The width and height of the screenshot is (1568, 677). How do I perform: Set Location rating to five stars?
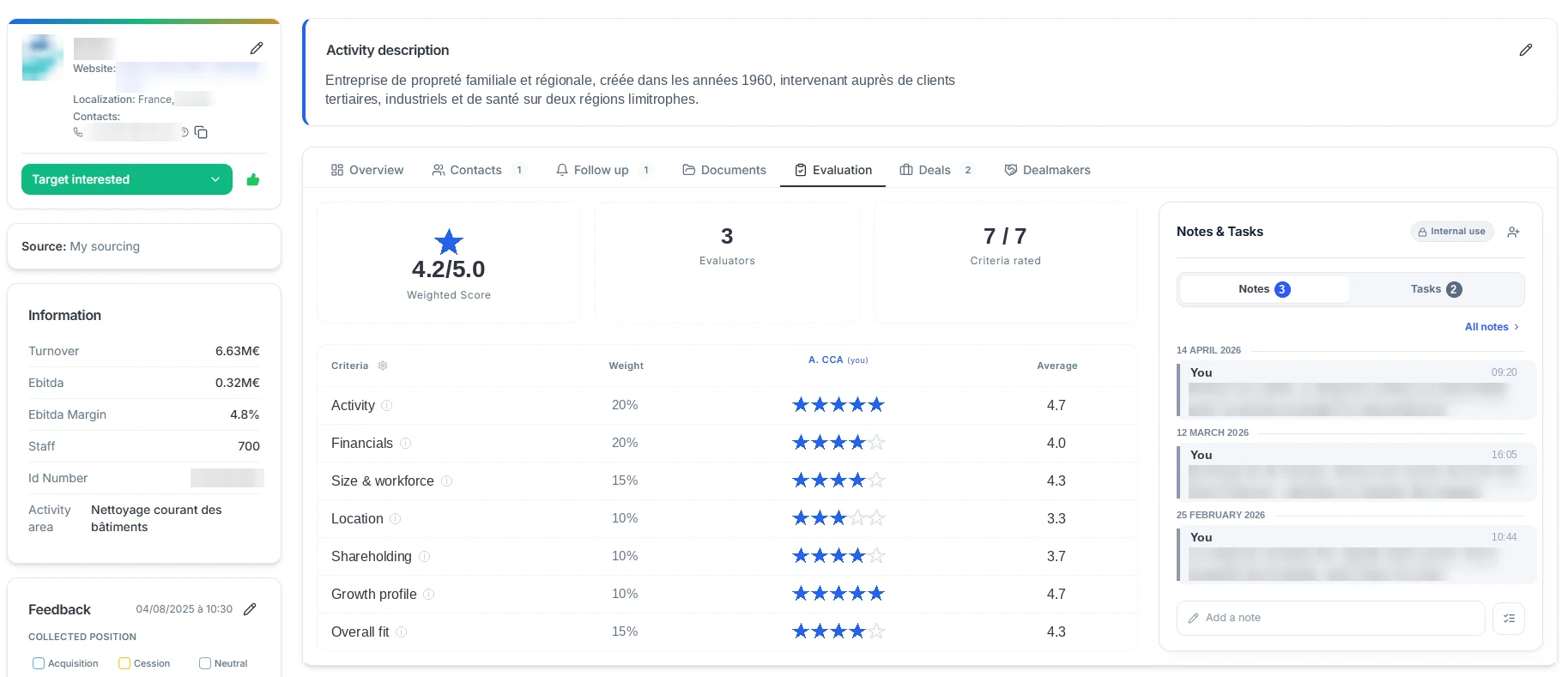click(876, 518)
